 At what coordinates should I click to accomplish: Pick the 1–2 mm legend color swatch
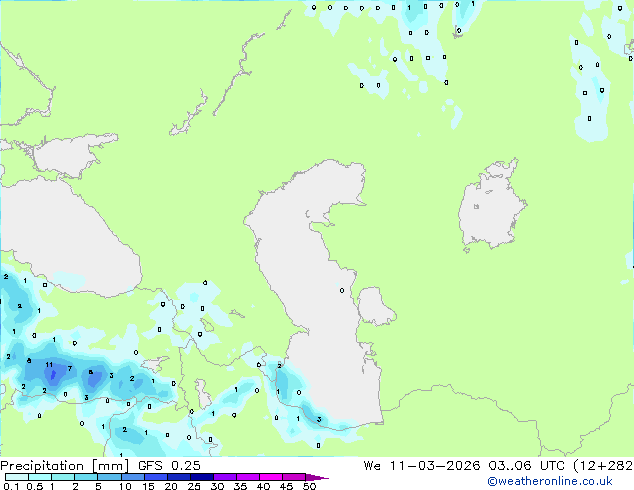point(63,477)
